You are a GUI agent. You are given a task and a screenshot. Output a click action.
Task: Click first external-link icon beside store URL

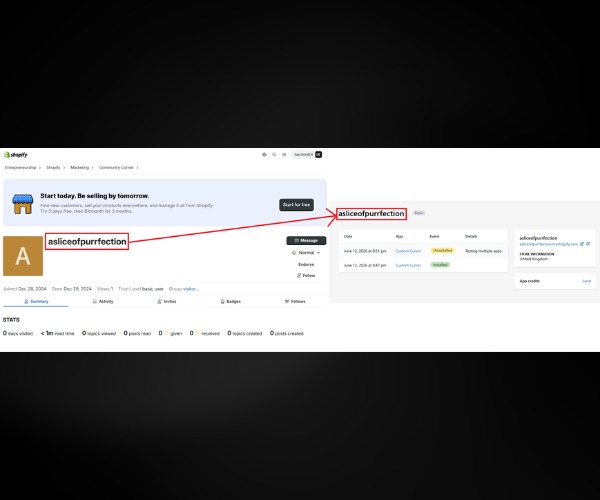point(582,244)
